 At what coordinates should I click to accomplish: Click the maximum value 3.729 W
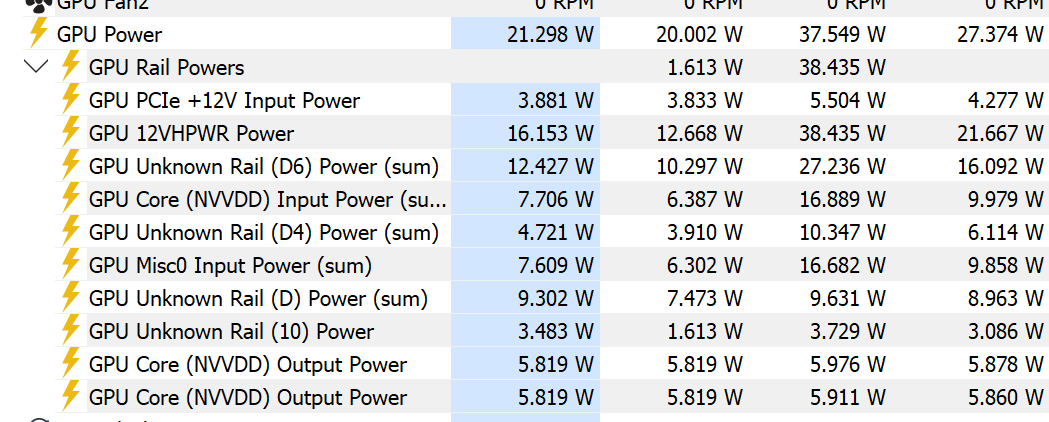[x=848, y=332]
